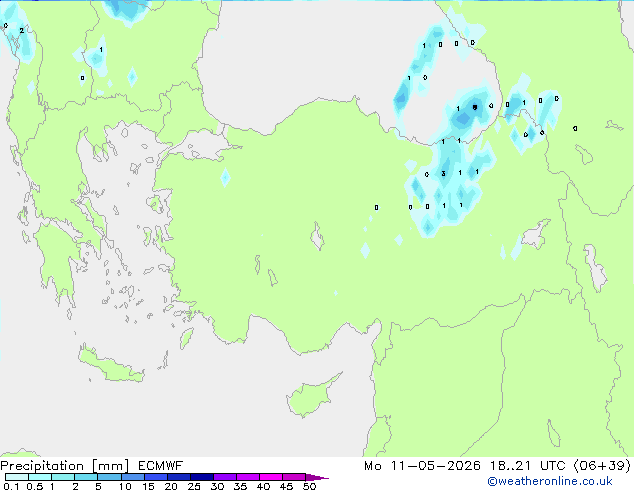Pick the 15–20 mm legend swatch
This screenshot has height=490, width=634.
(155, 477)
